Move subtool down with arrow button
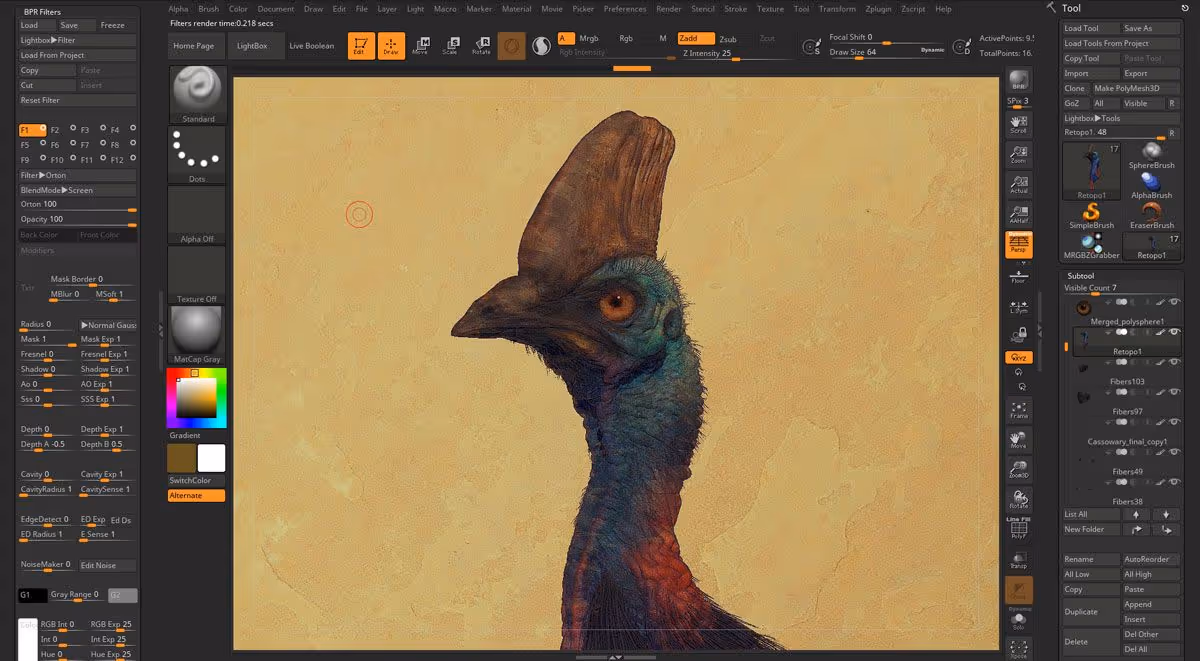Image resolution: width=1200 pixels, height=661 pixels. 1165,514
